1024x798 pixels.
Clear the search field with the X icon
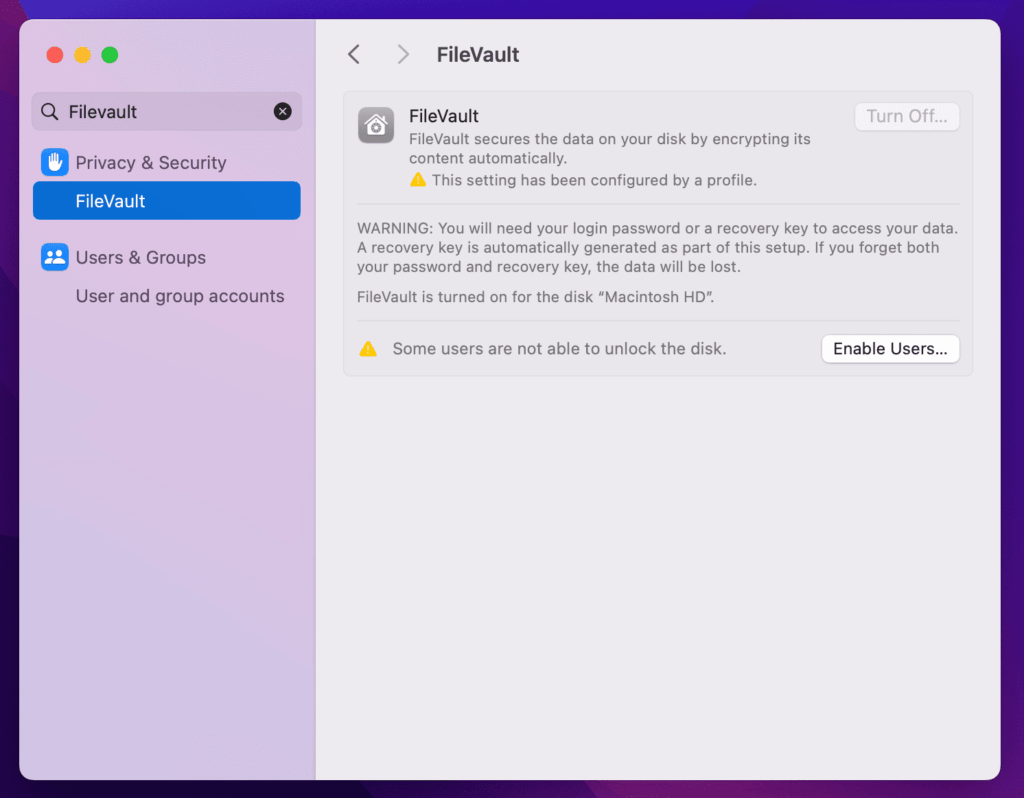[282, 111]
